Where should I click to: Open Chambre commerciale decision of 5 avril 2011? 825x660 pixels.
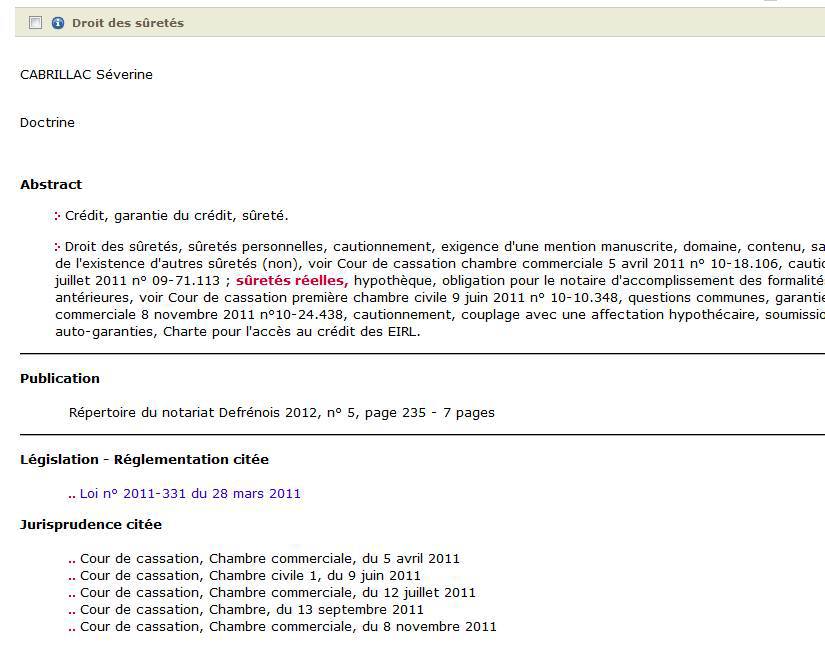270,559
